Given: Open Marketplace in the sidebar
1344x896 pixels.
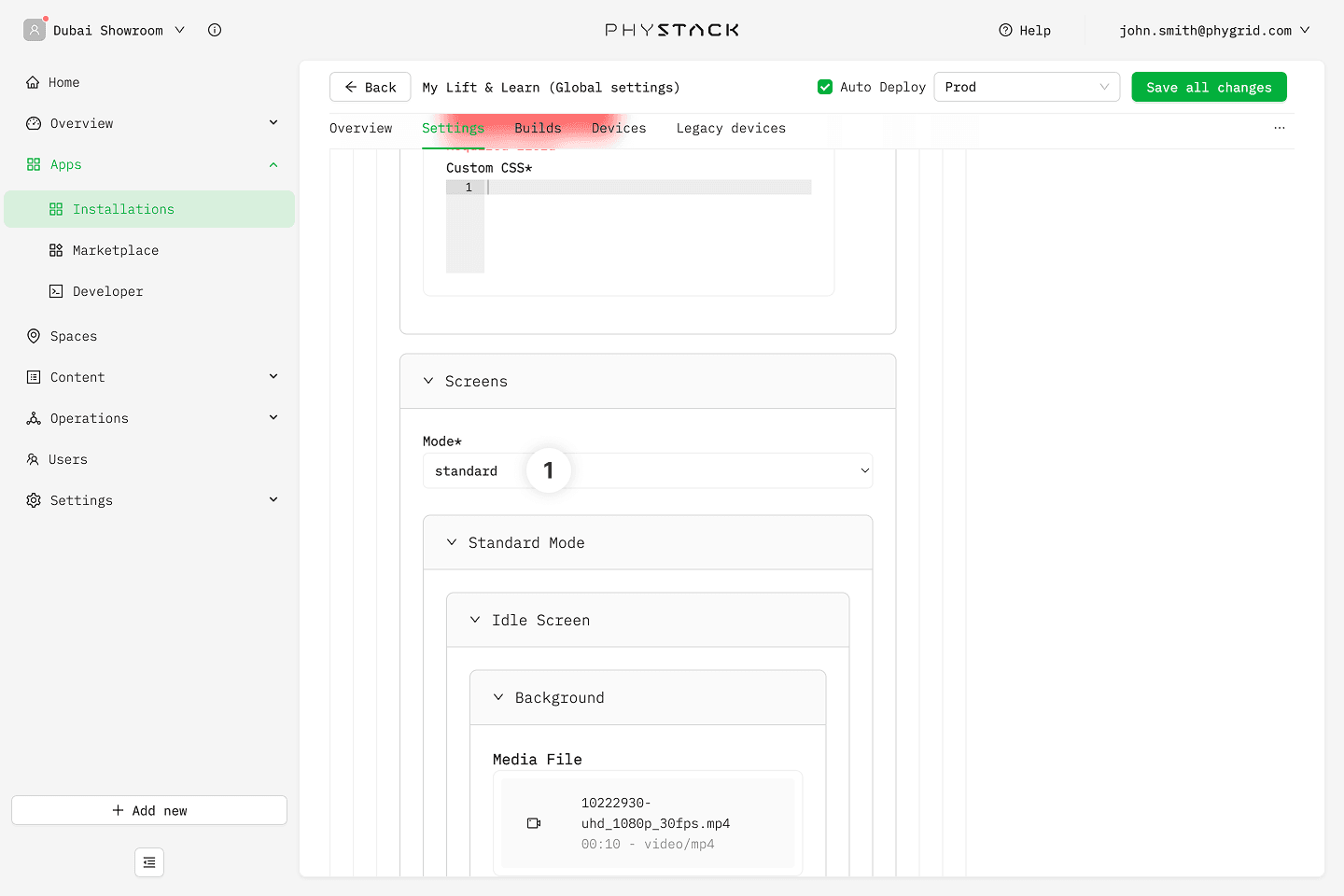Looking at the screenshot, I should click(149, 250).
